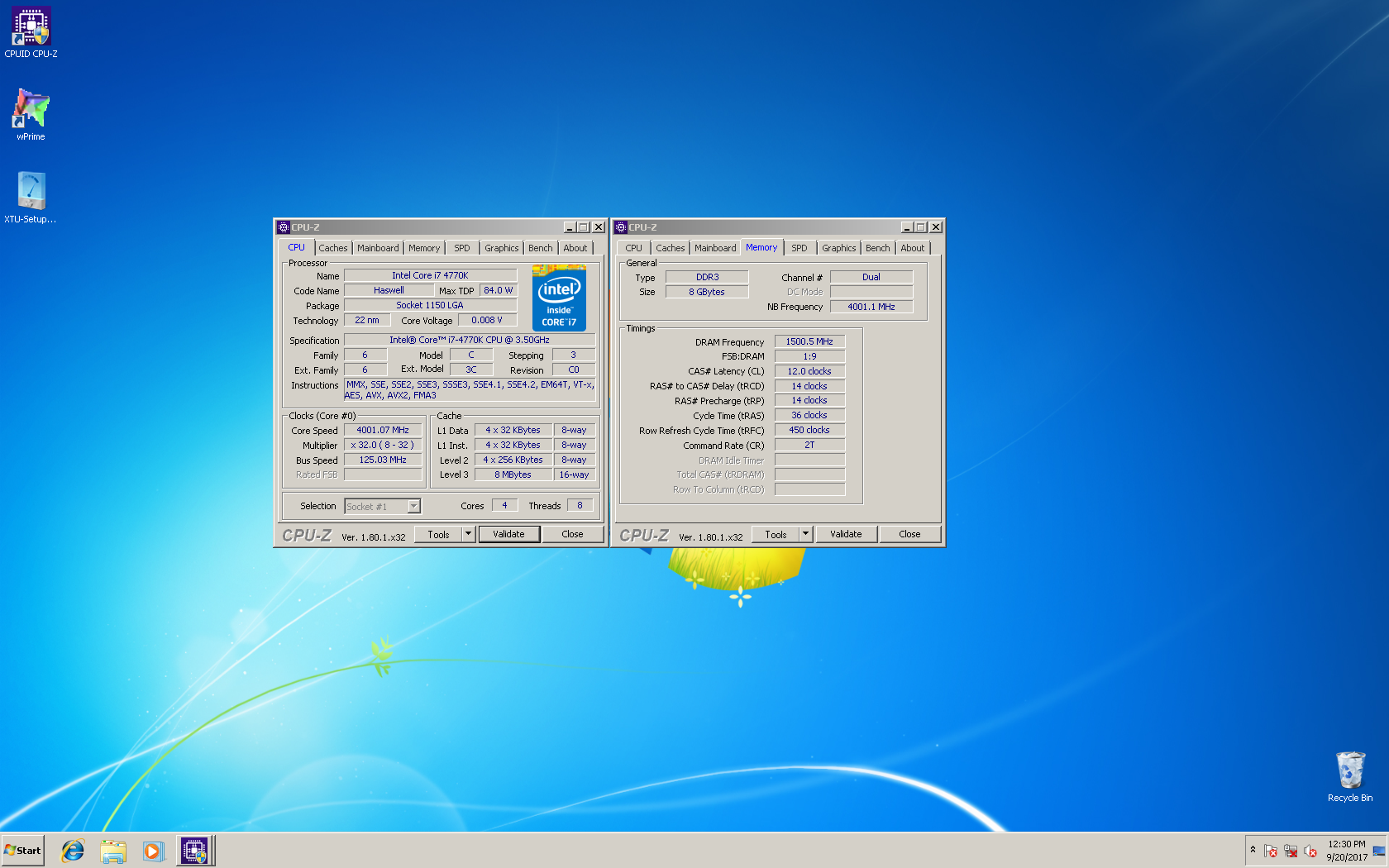Click the network tray icon
The image size is (1389, 868).
click(1291, 851)
